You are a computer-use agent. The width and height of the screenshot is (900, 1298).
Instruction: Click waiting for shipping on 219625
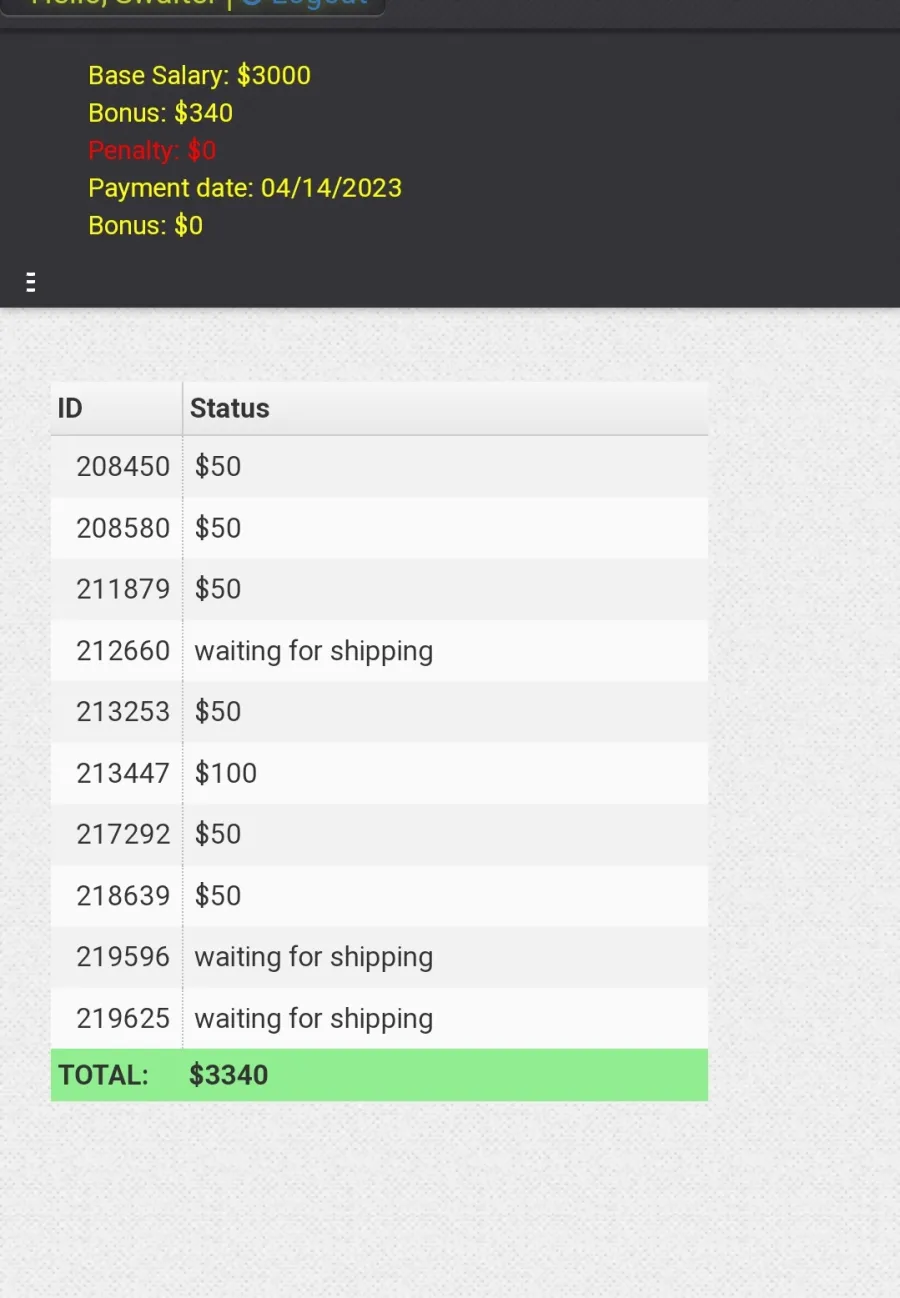314,1019
